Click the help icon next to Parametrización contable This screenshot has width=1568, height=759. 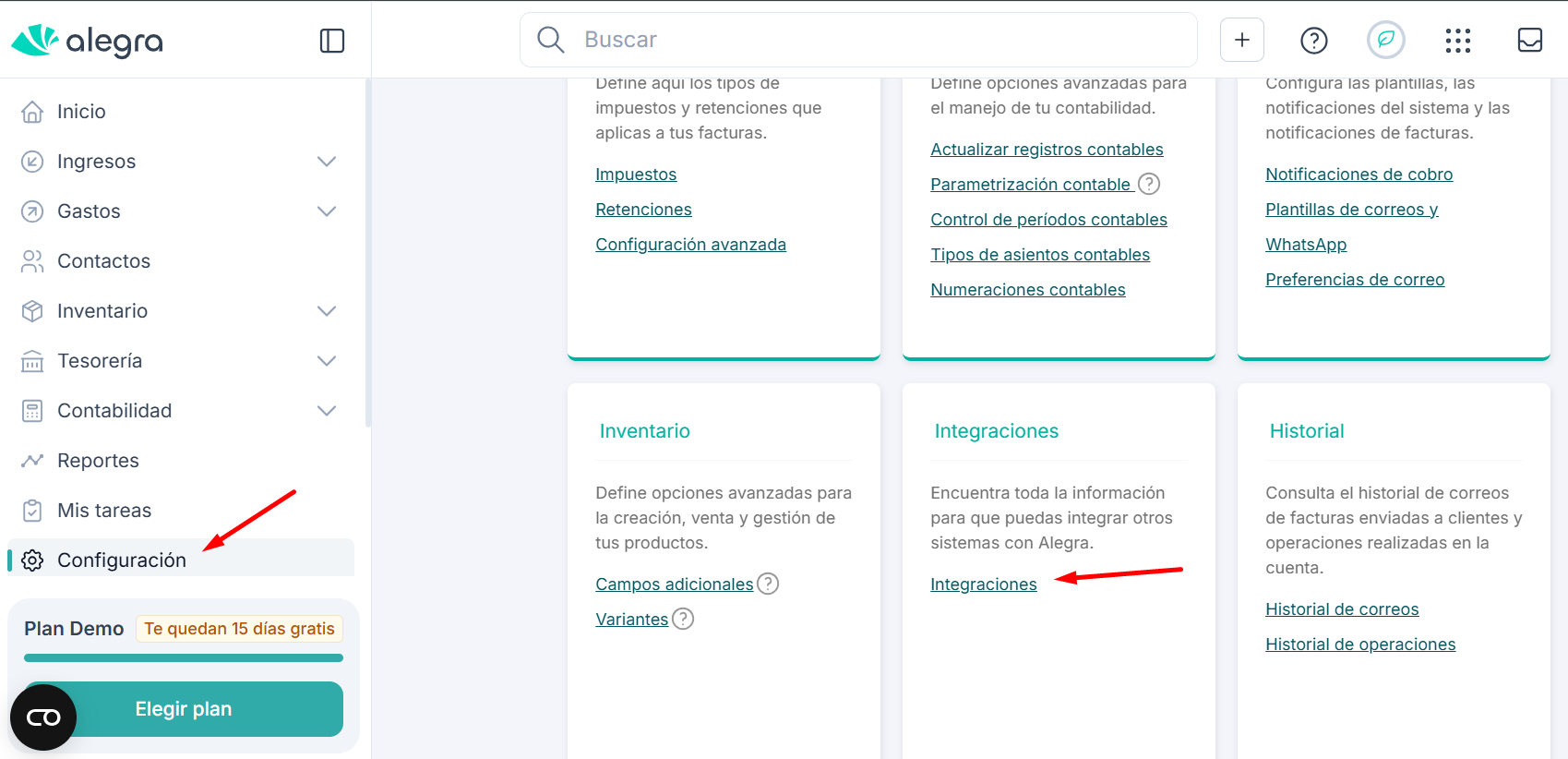[1149, 184]
